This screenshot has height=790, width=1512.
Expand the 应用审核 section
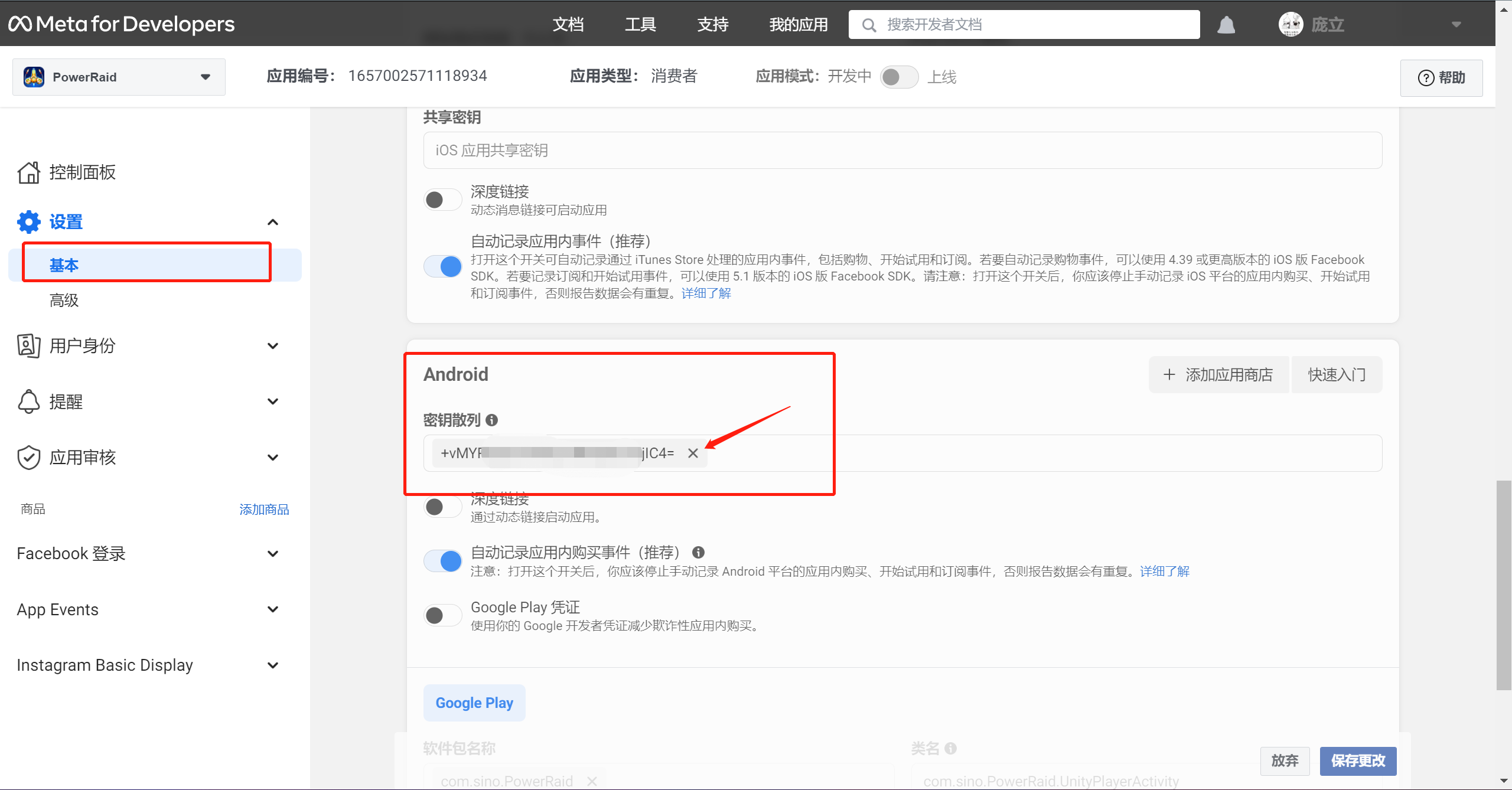click(272, 457)
